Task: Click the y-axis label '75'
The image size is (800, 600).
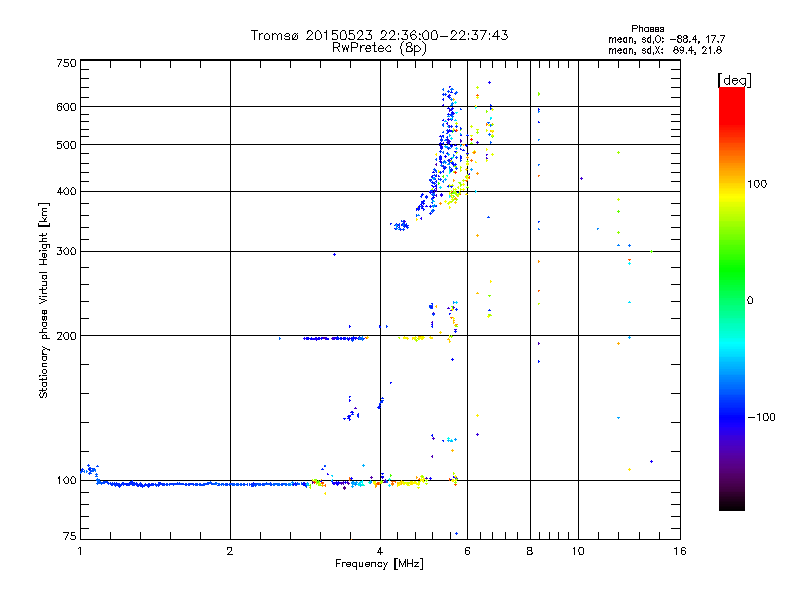Action: [69, 536]
